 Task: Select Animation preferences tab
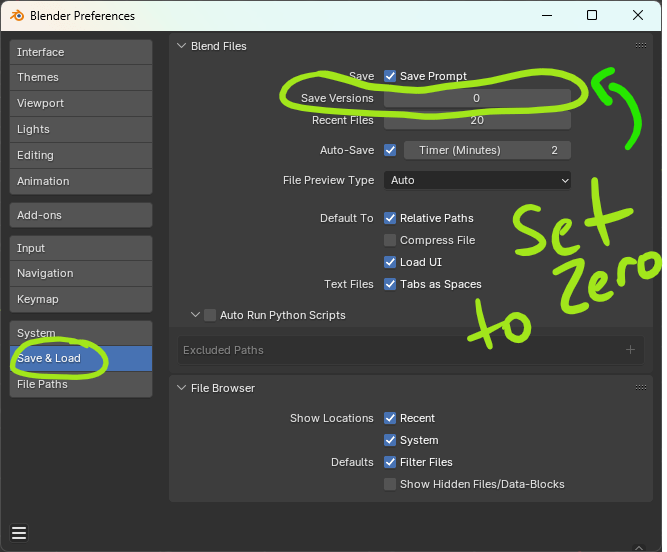coord(81,181)
